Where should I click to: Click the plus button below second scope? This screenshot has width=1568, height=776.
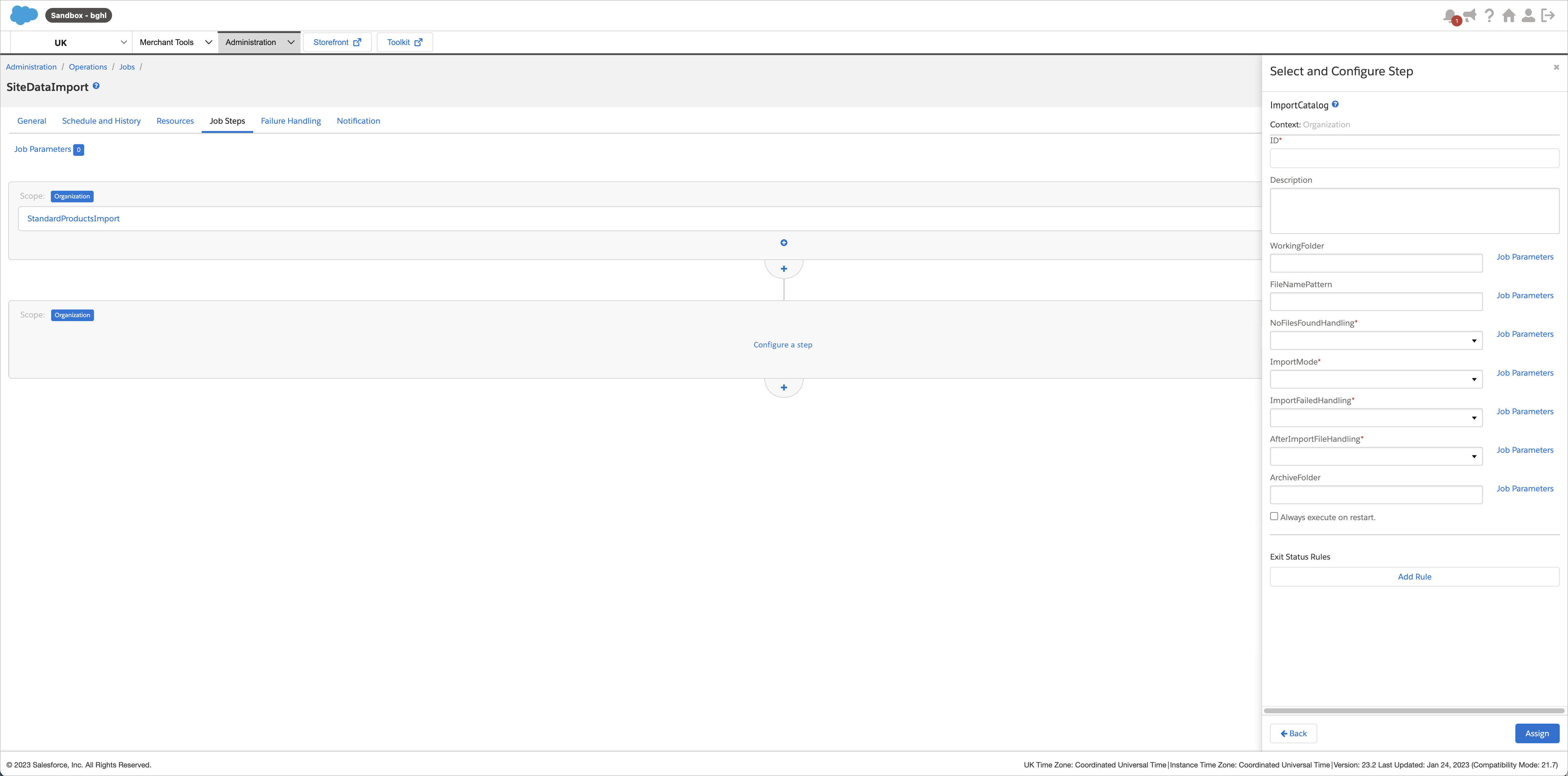[x=784, y=388]
